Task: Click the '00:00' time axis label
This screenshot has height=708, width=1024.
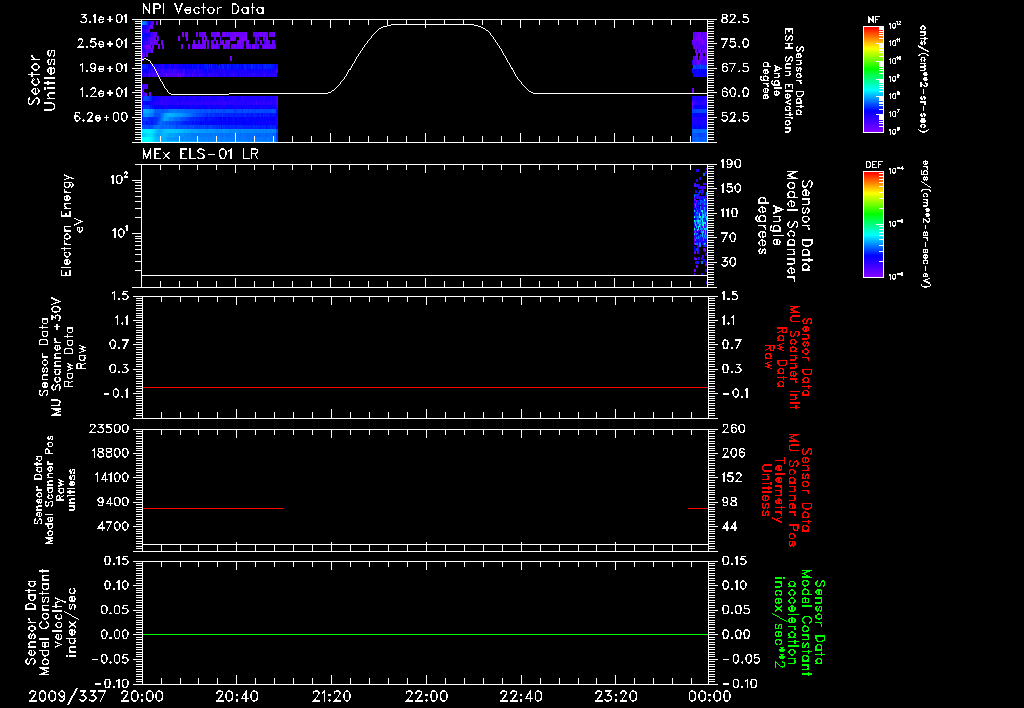Action: point(710,696)
